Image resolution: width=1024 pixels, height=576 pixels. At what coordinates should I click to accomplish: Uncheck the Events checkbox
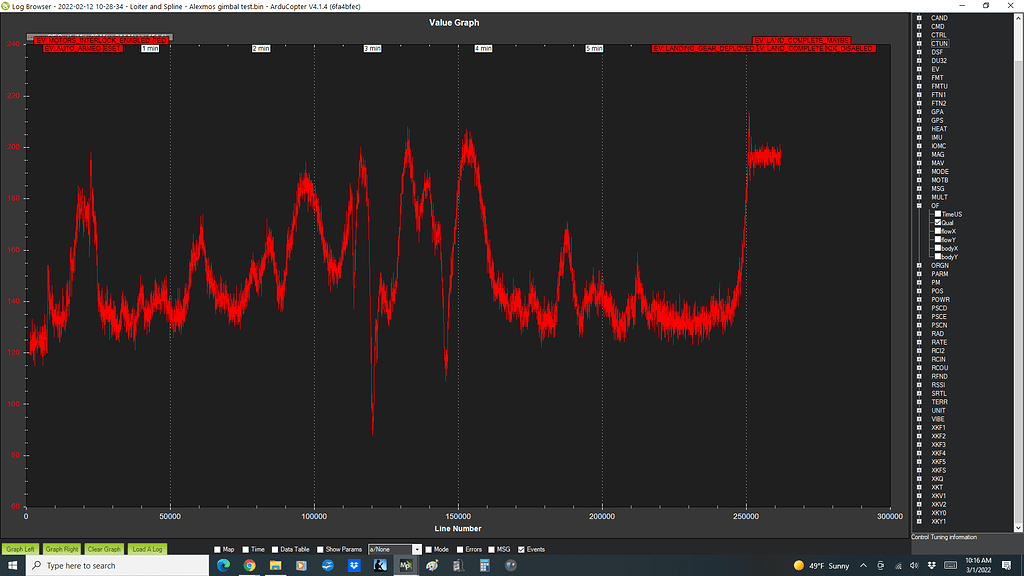[521, 548]
